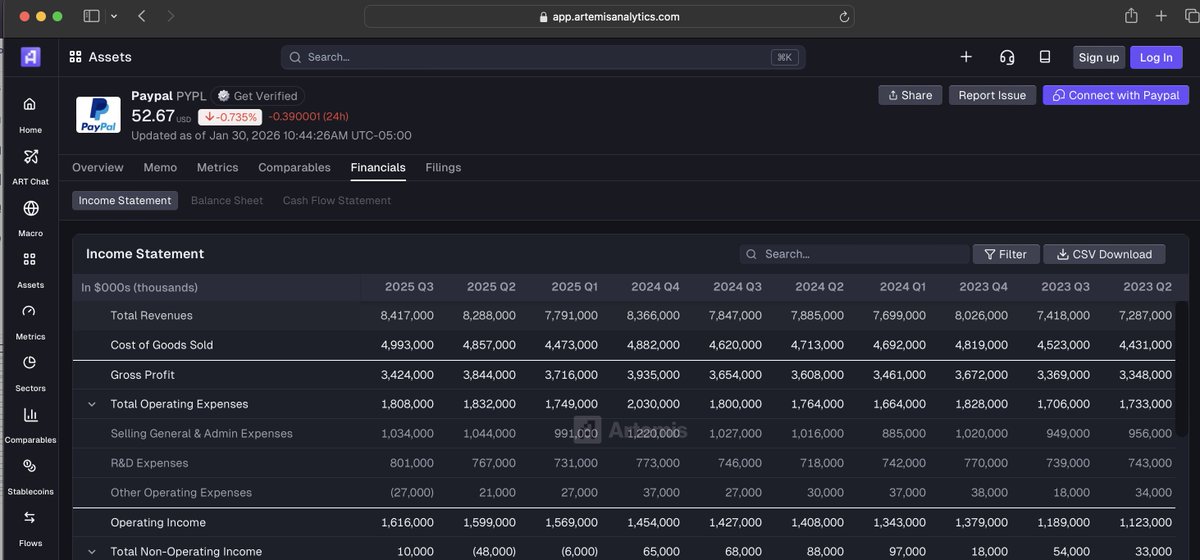Open the Filter button in Income Statement

pyautogui.click(x=1006, y=255)
